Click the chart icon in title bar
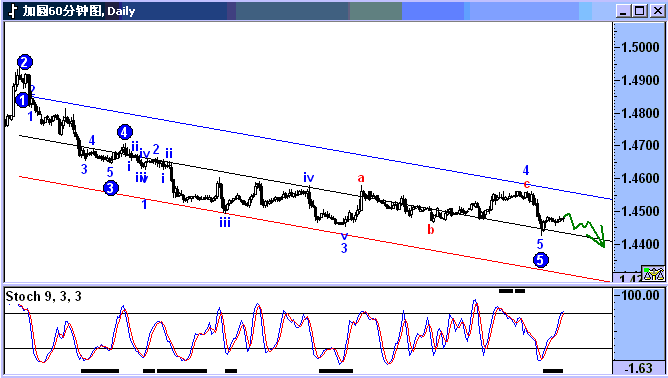 pyautogui.click(x=13, y=10)
